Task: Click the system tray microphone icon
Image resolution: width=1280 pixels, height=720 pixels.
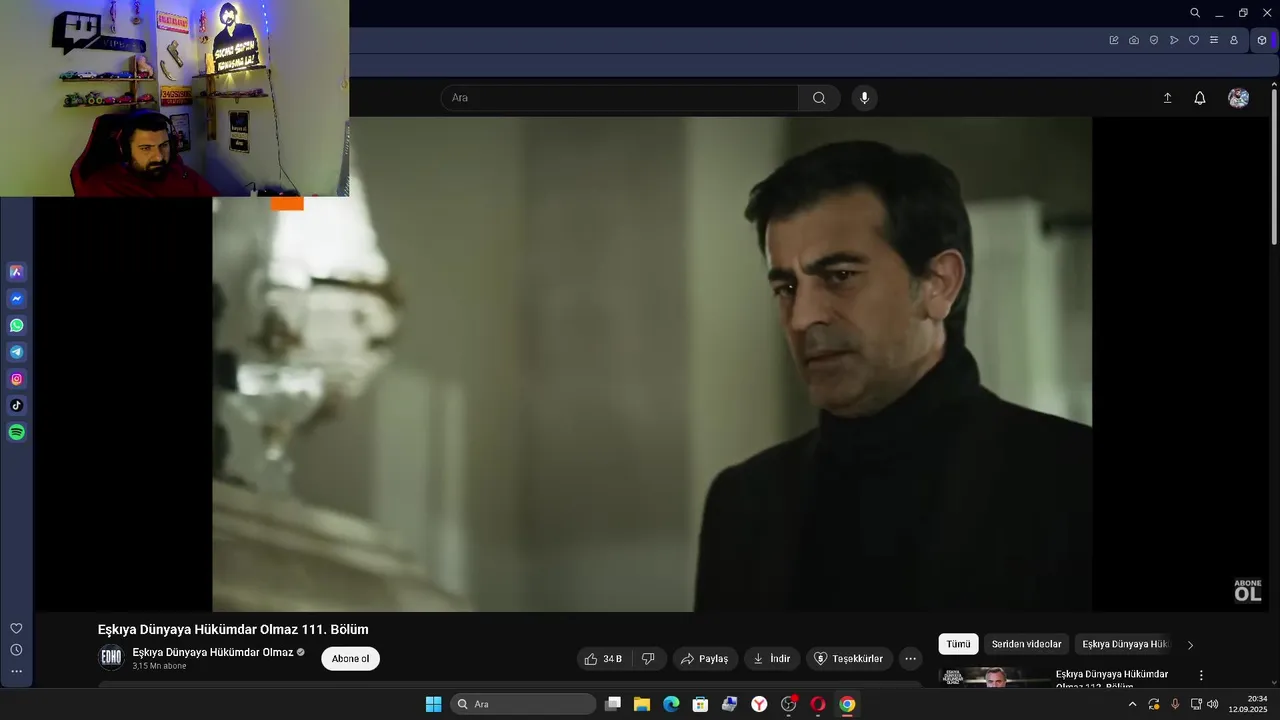Action: pyautogui.click(x=1175, y=704)
